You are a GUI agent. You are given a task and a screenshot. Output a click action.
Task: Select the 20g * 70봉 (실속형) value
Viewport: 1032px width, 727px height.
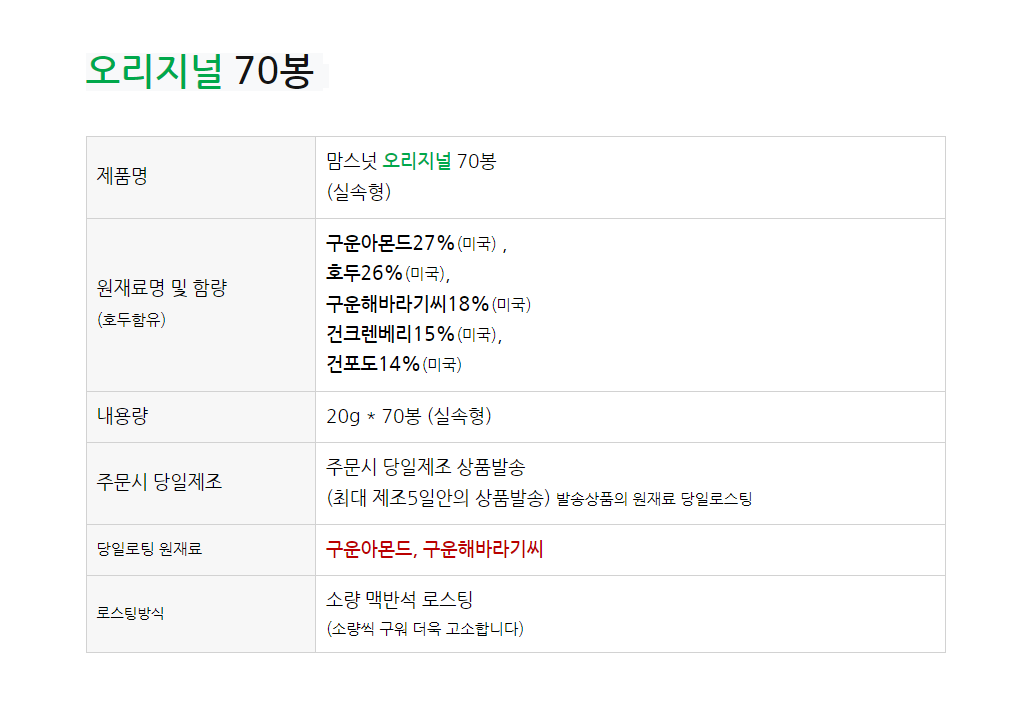(408, 417)
